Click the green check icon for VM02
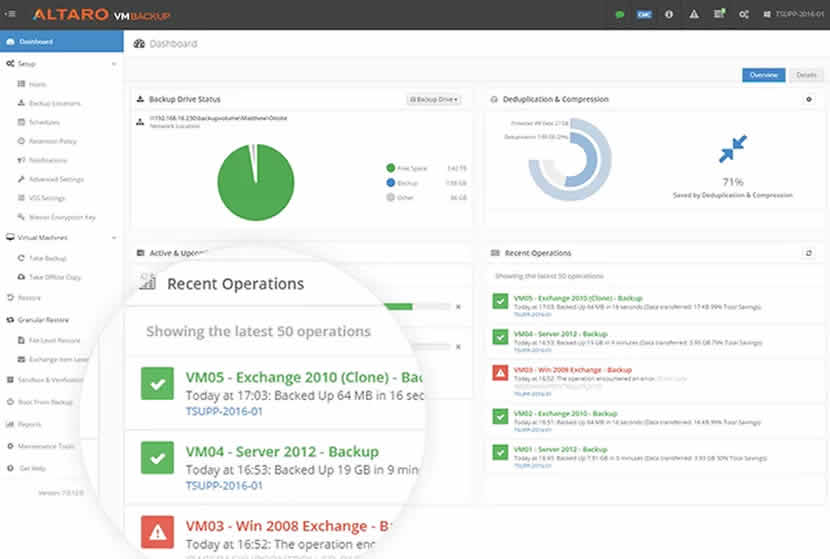 click(500, 416)
